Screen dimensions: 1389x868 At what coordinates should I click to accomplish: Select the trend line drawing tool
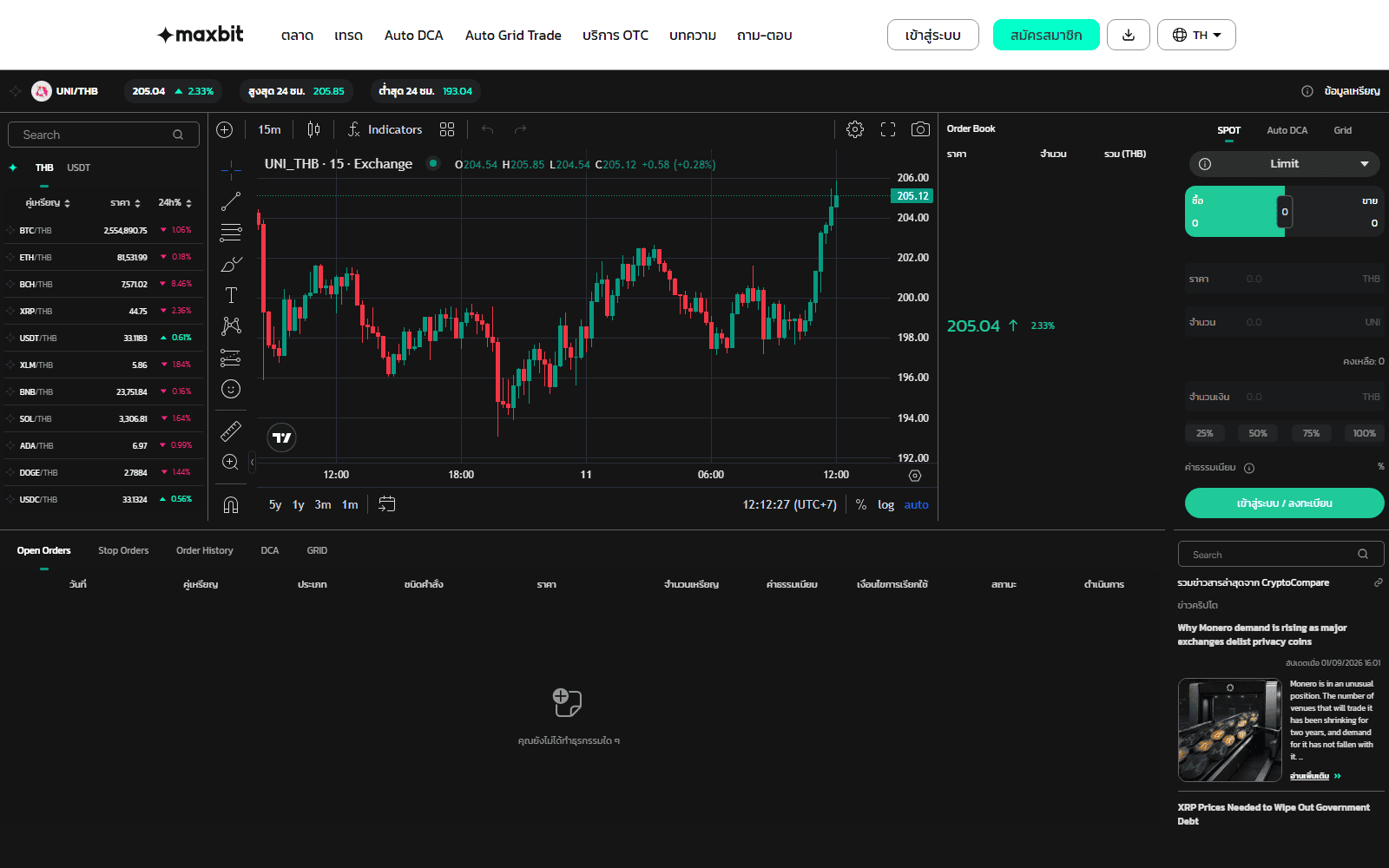231,201
